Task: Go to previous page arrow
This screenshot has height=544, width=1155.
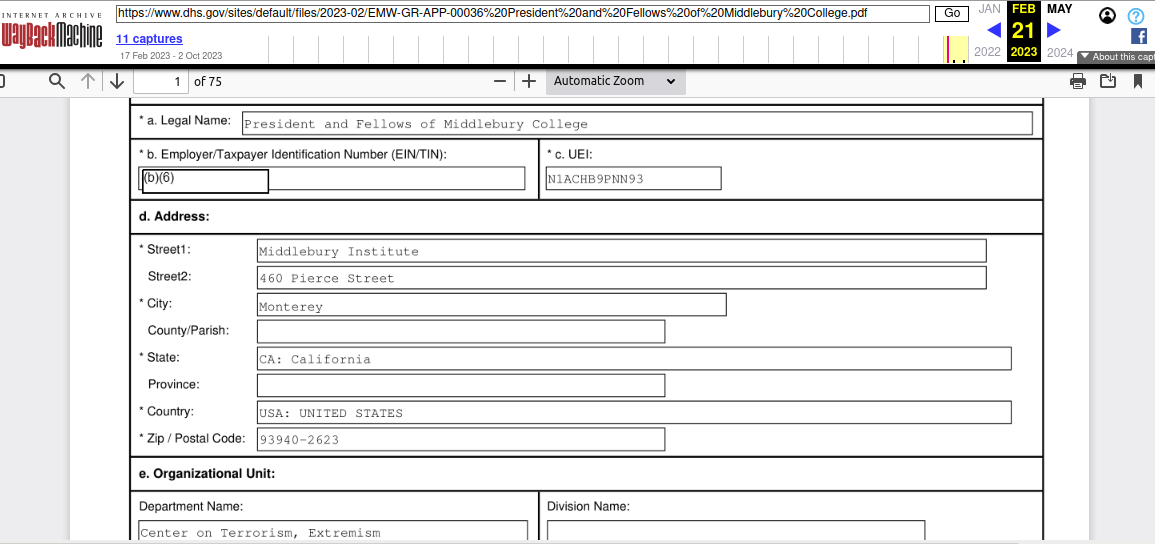Action: [88, 81]
